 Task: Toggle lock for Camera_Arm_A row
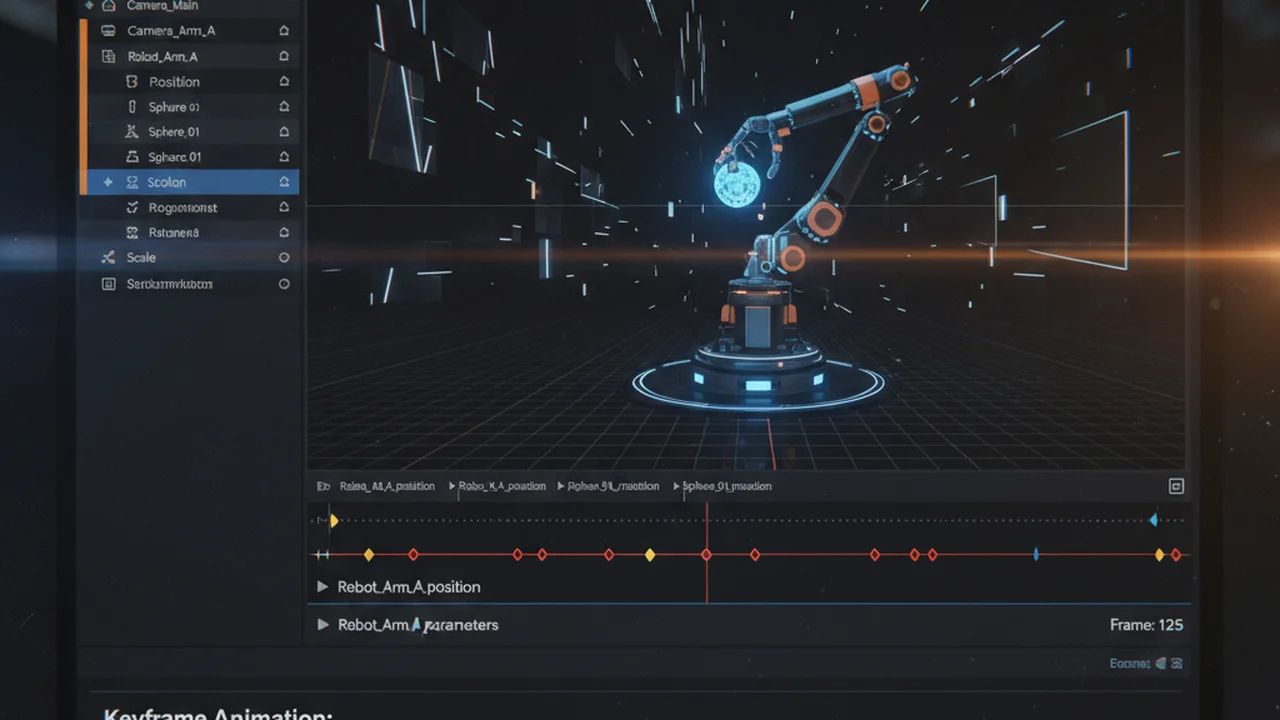(284, 31)
